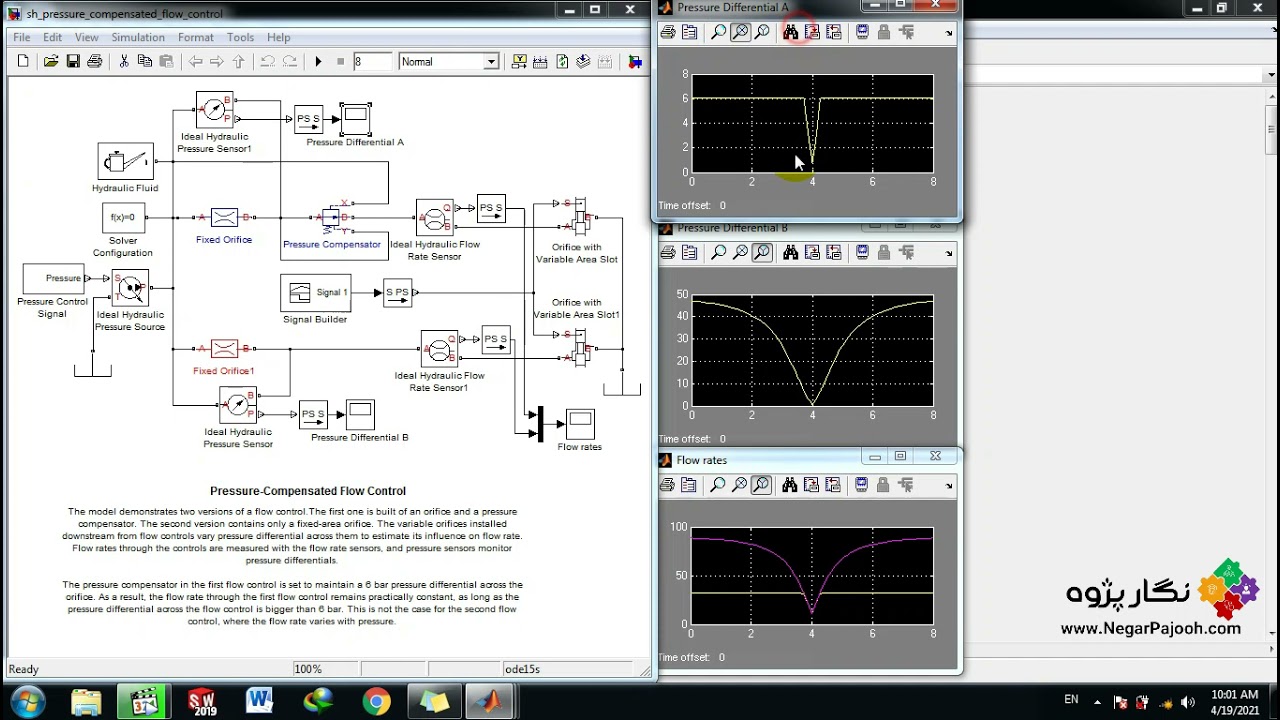Toggle Zoom Y-axis in Flow rates scope
The height and width of the screenshot is (720, 1280).
click(762, 485)
